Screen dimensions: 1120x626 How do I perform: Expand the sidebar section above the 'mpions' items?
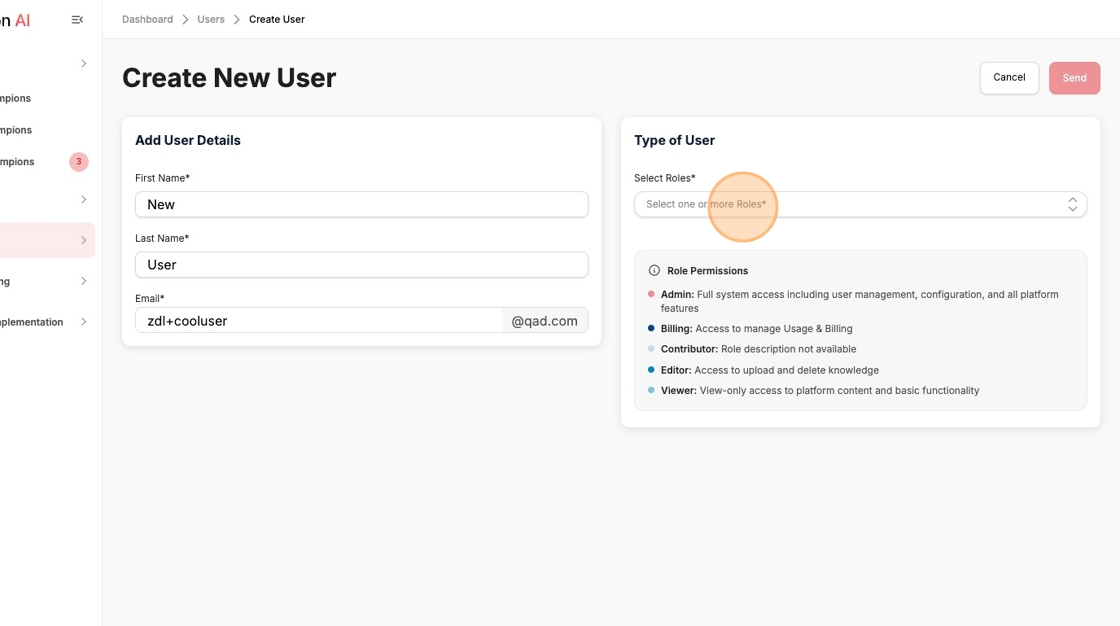(x=84, y=64)
